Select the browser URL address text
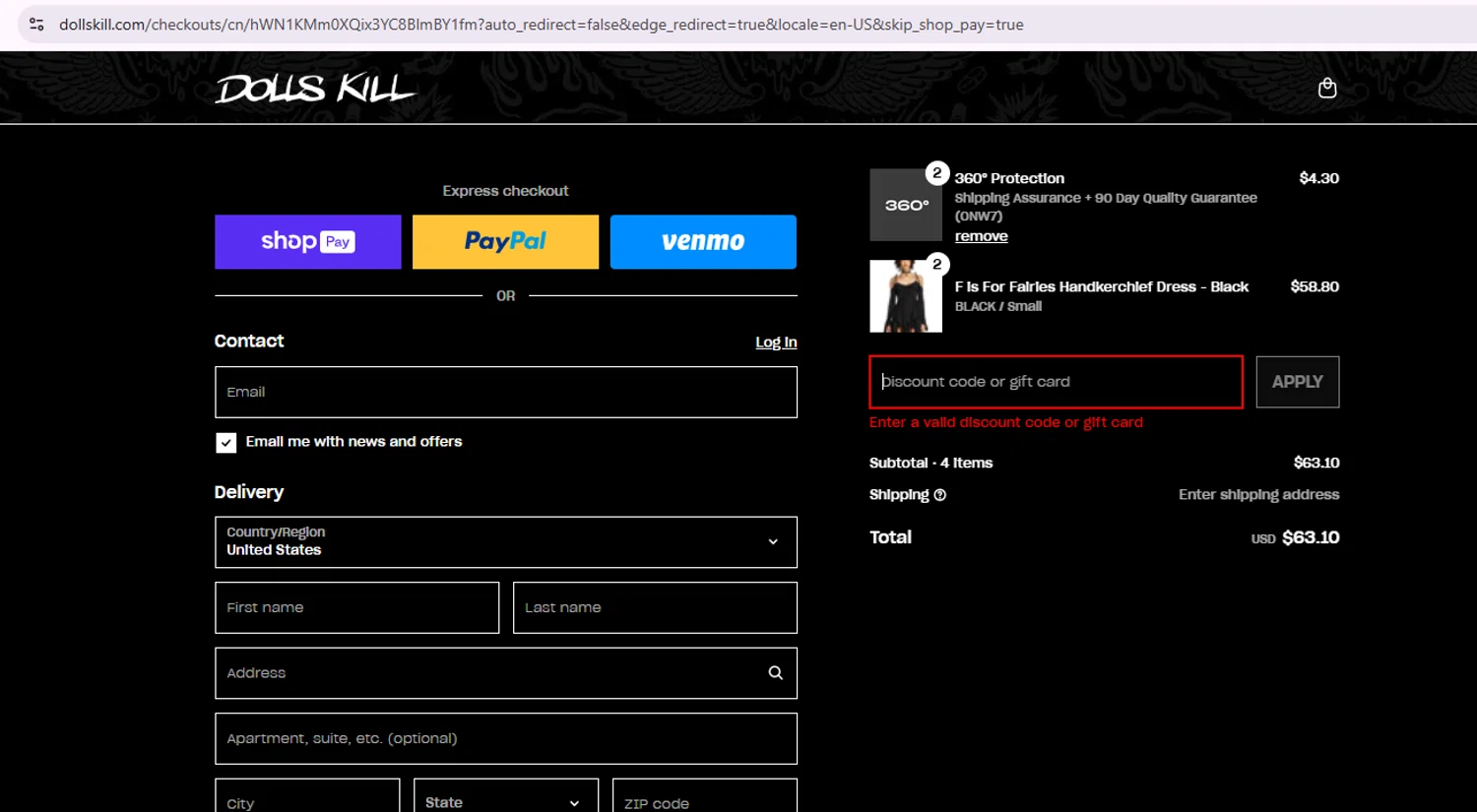Viewport: 1477px width, 812px height. [x=541, y=25]
